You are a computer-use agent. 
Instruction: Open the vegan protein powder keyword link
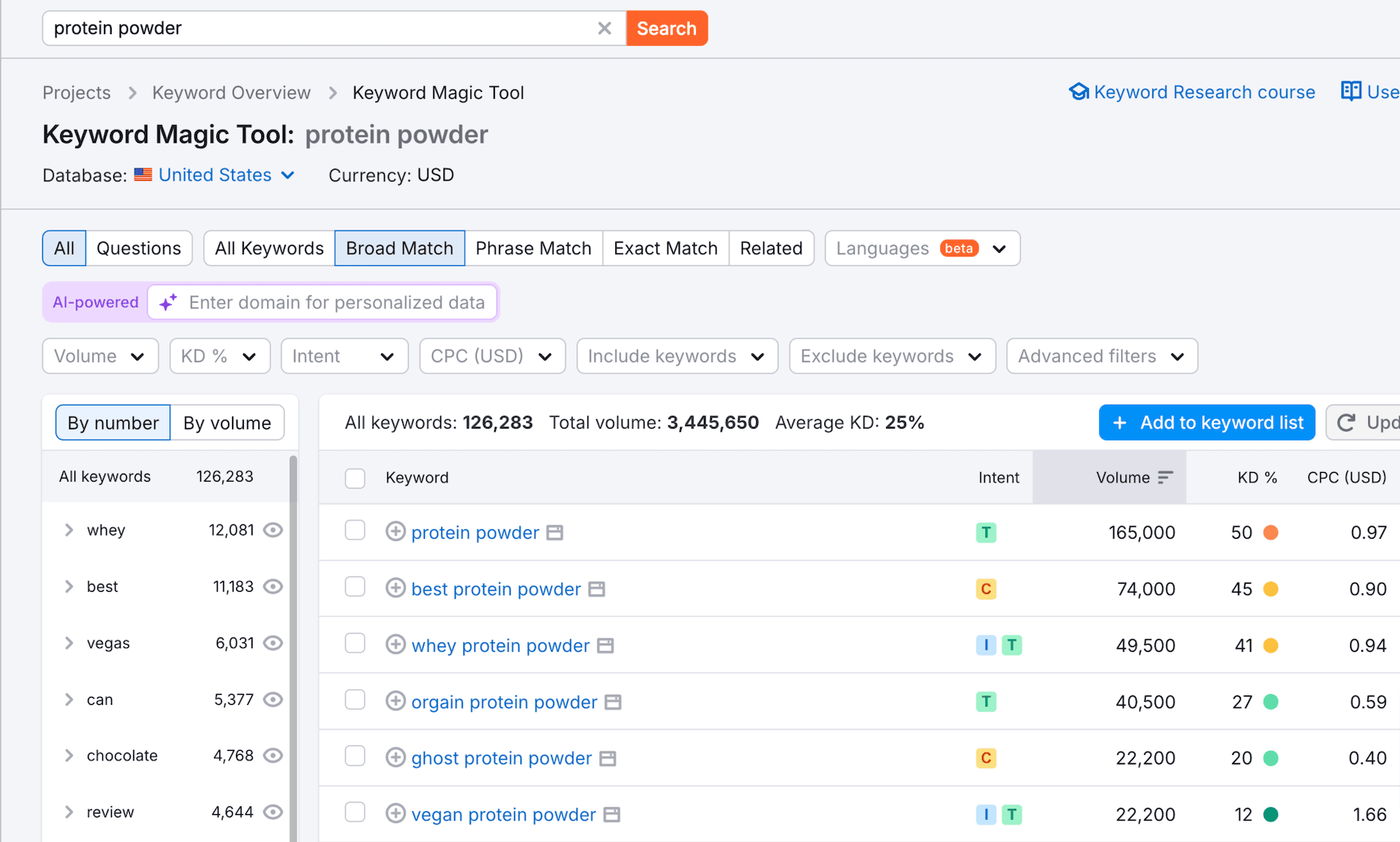503,813
